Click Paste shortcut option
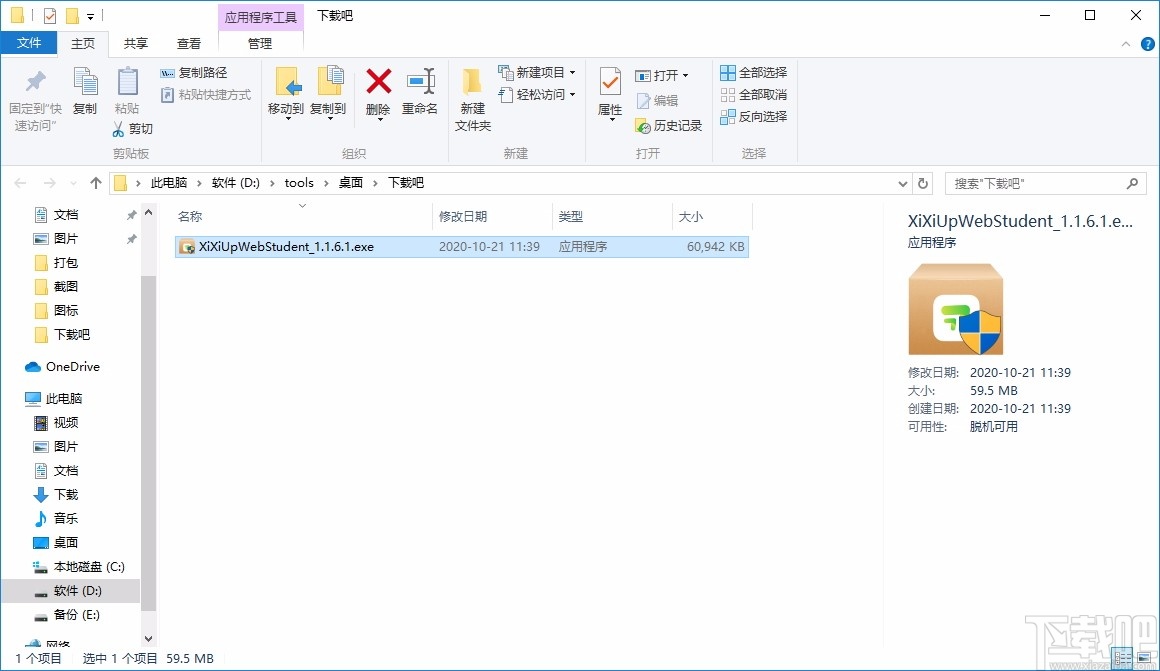Screen dimensions: 1160x671 206,95
